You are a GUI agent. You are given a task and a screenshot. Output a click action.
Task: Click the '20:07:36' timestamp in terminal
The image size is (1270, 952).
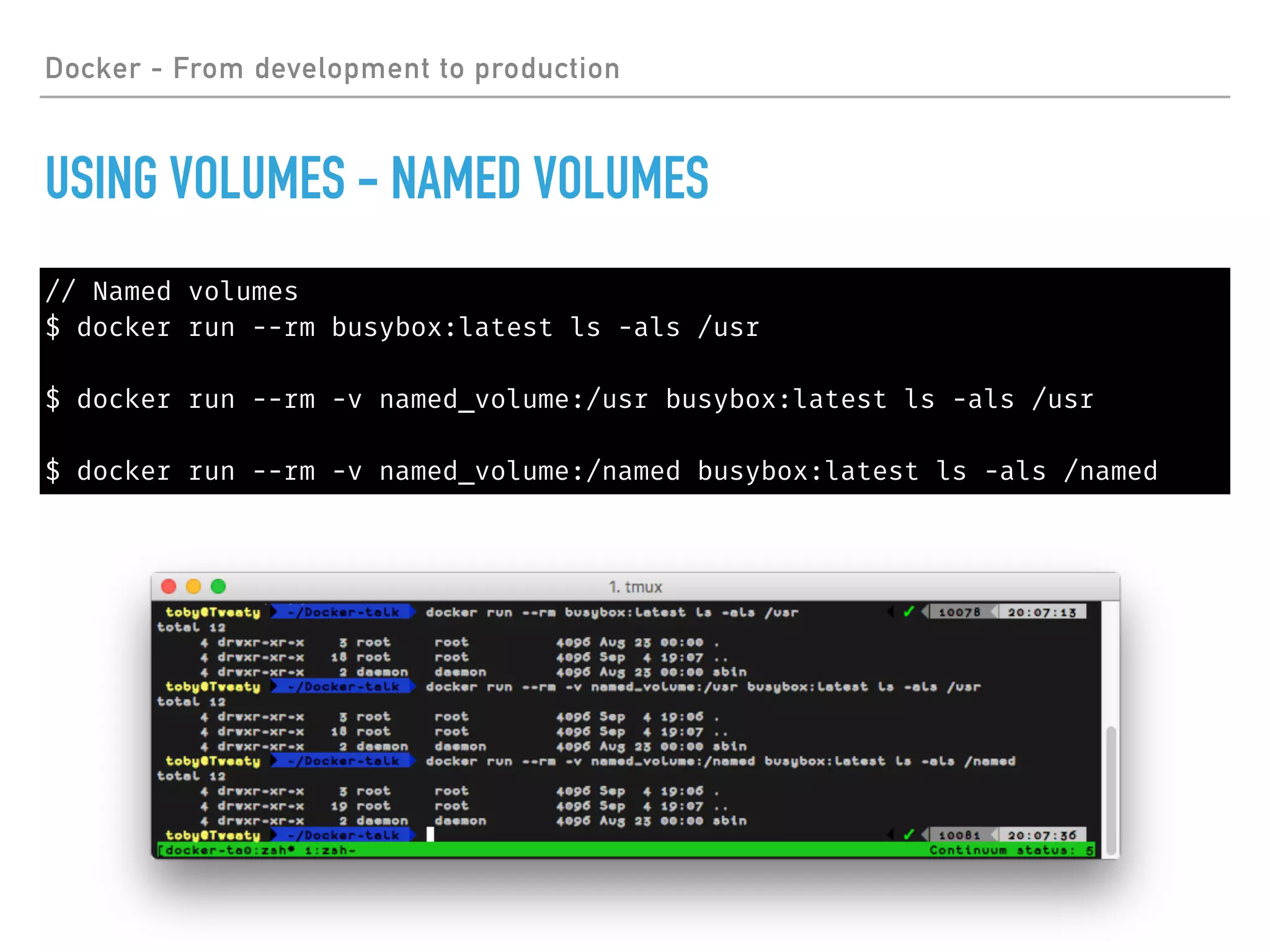coord(1042,835)
